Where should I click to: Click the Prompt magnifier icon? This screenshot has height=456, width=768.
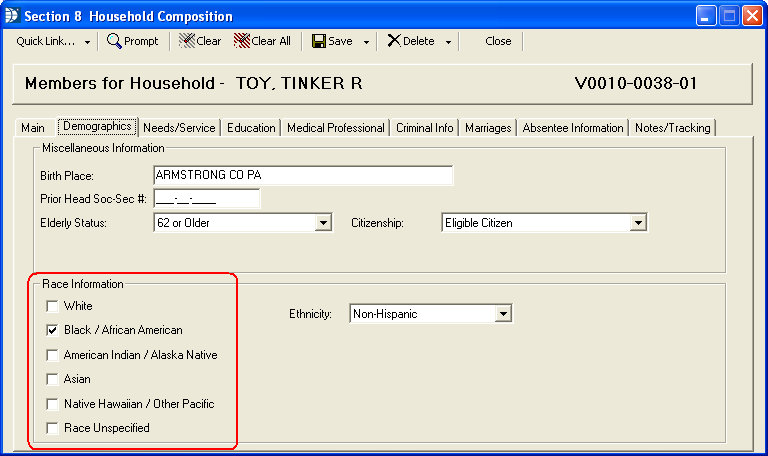coord(114,41)
